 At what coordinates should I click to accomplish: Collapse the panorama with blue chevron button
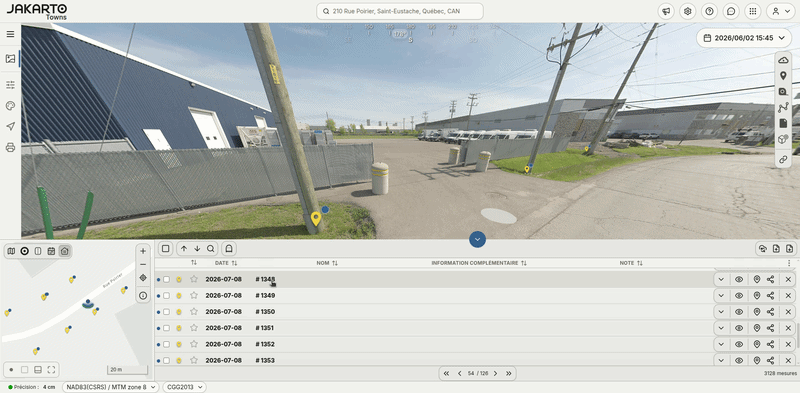(477, 239)
